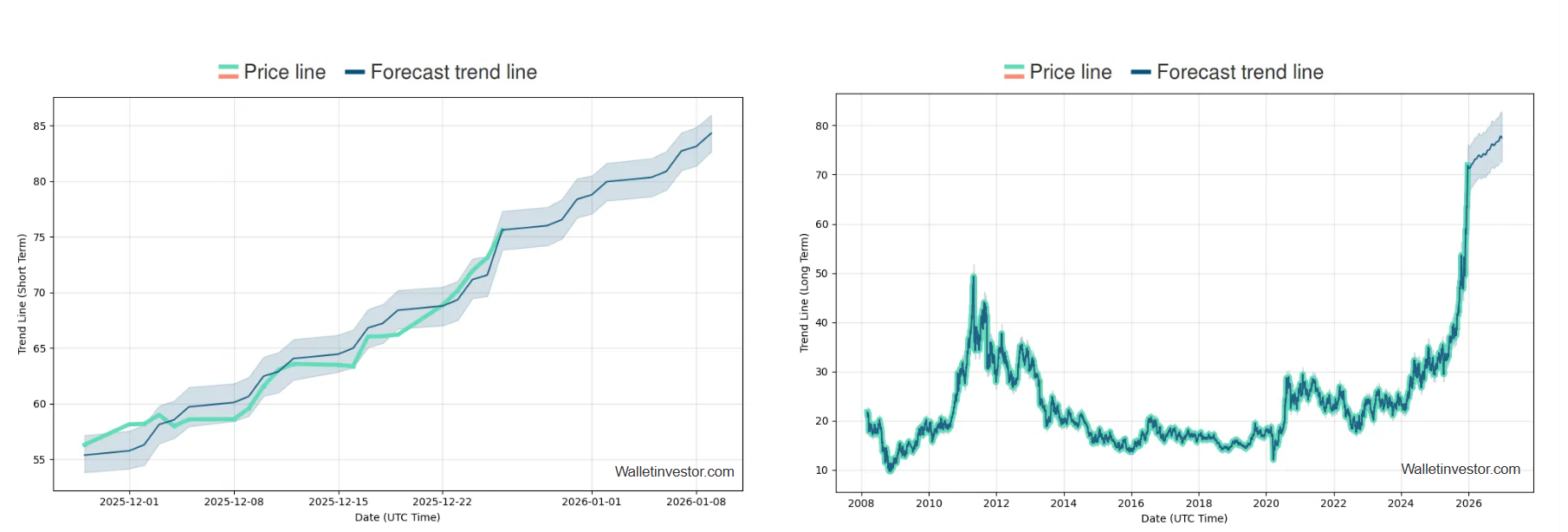Click the Trend Line (Short Term) axis title

pos(23,294)
